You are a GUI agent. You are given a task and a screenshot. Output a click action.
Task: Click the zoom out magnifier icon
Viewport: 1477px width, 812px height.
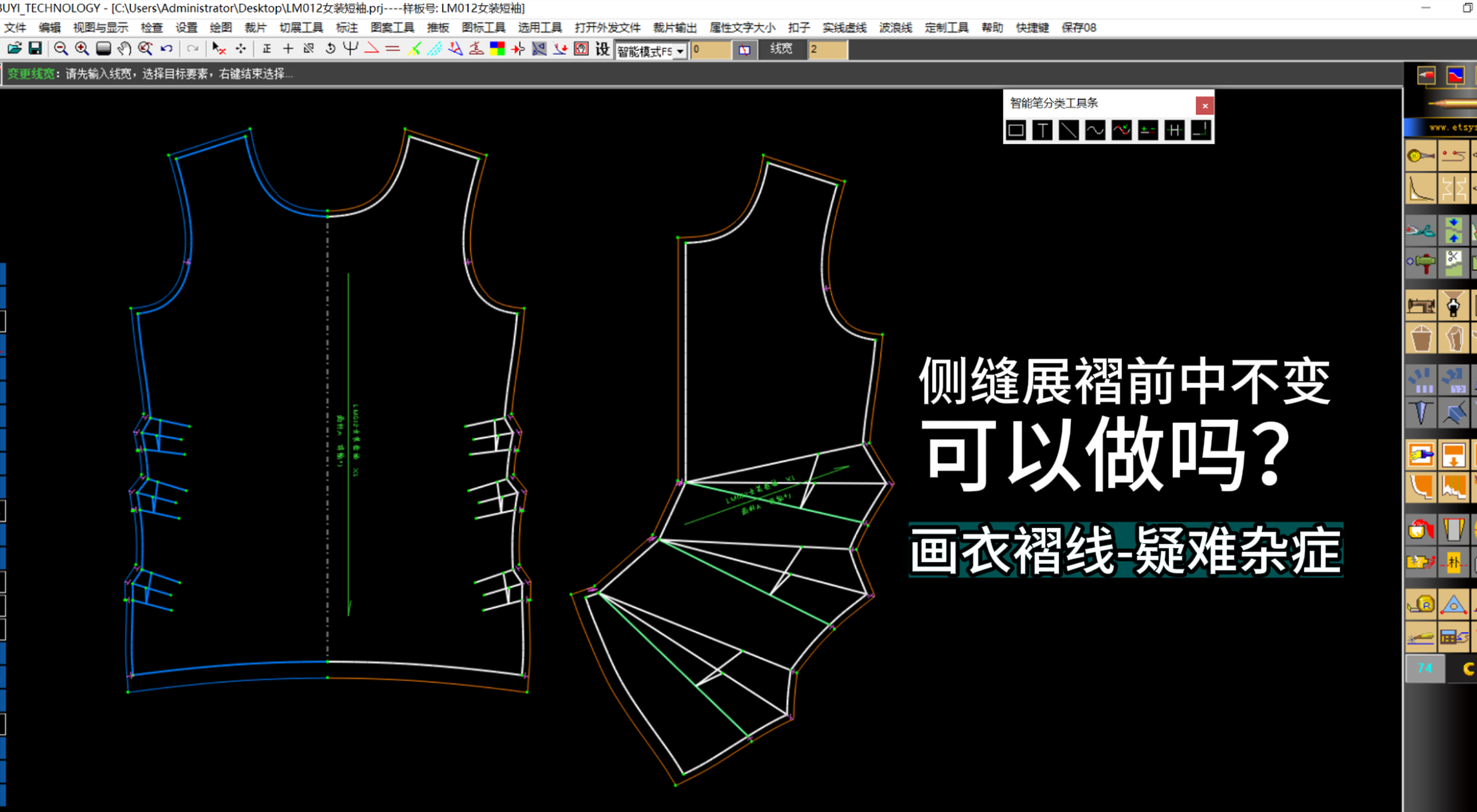pos(60,48)
